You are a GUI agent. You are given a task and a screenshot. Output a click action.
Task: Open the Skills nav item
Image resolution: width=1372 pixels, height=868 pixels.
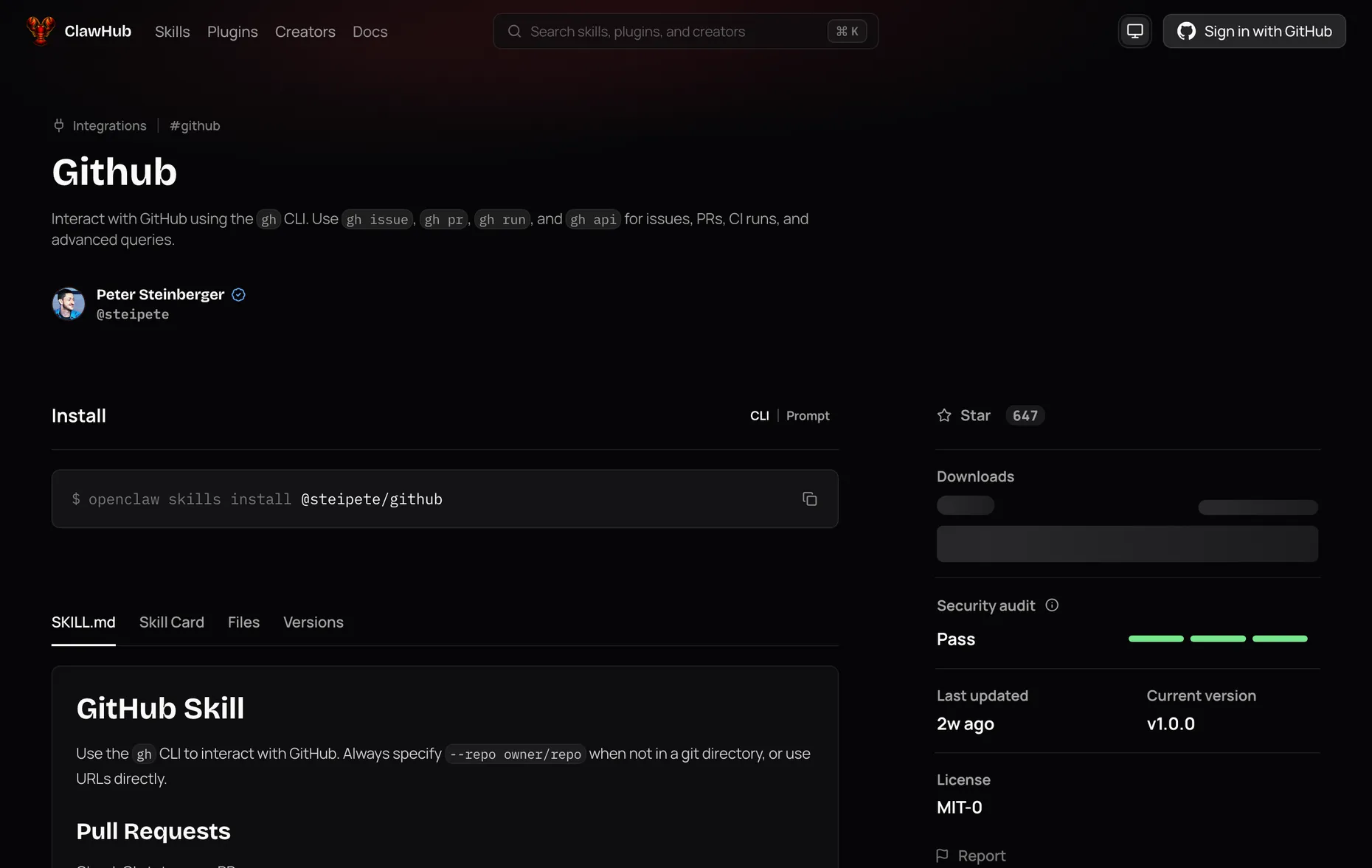pos(173,32)
